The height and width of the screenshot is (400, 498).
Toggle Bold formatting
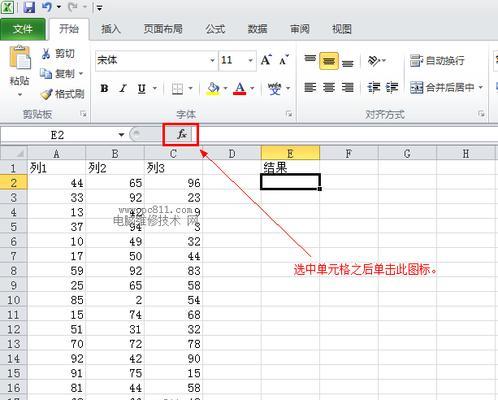[x=104, y=88]
